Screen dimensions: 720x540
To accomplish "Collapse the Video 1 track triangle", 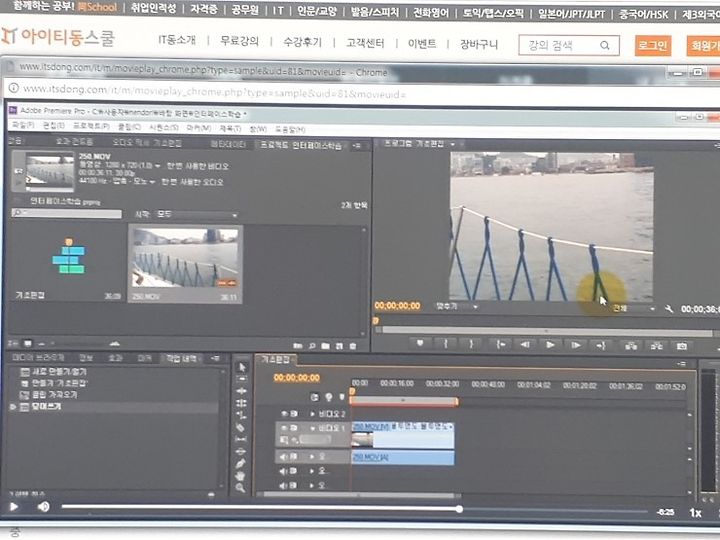I will click(313, 428).
